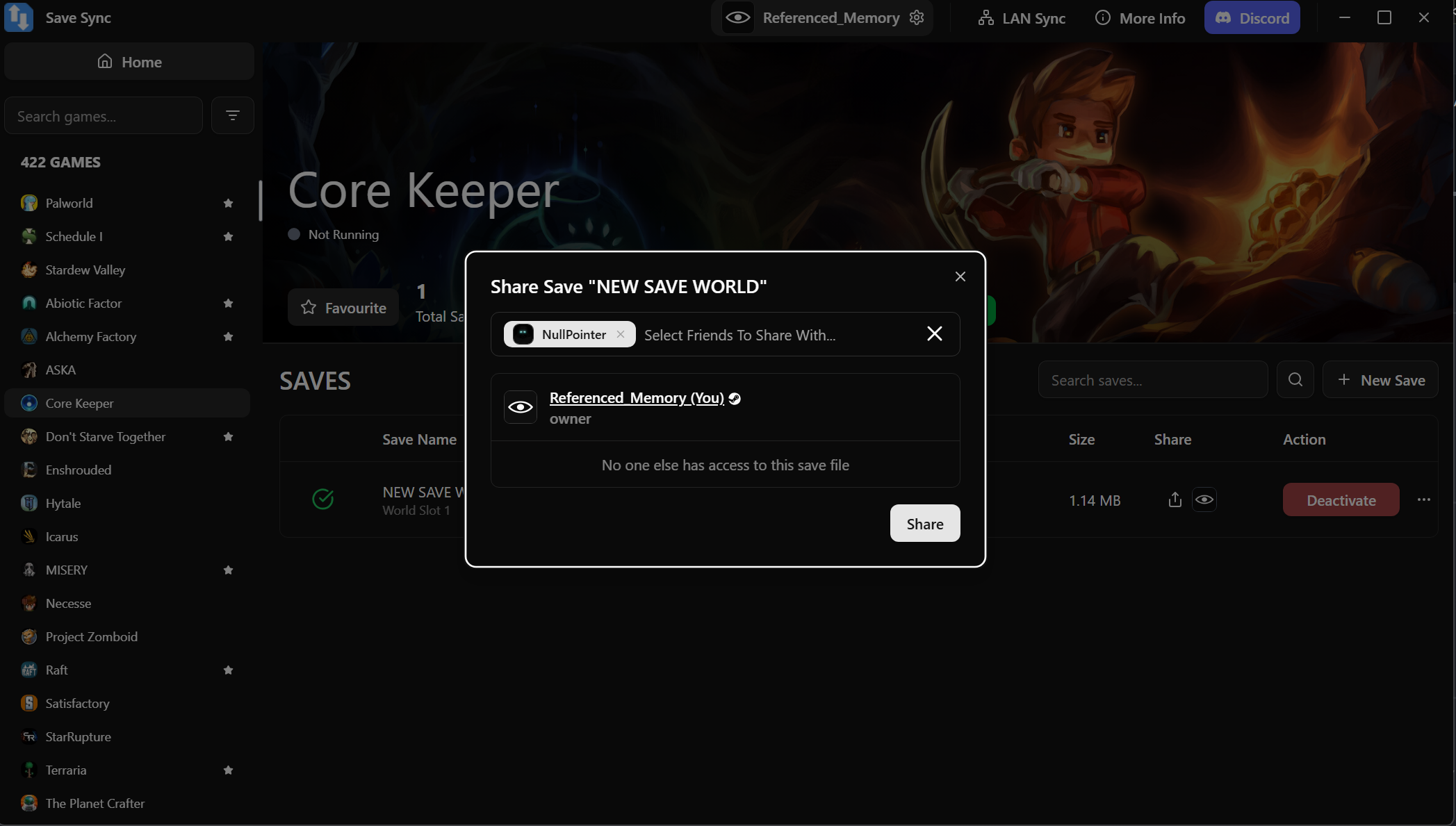Toggle visibility eye for NEW SAVE WORLD

(x=1204, y=499)
